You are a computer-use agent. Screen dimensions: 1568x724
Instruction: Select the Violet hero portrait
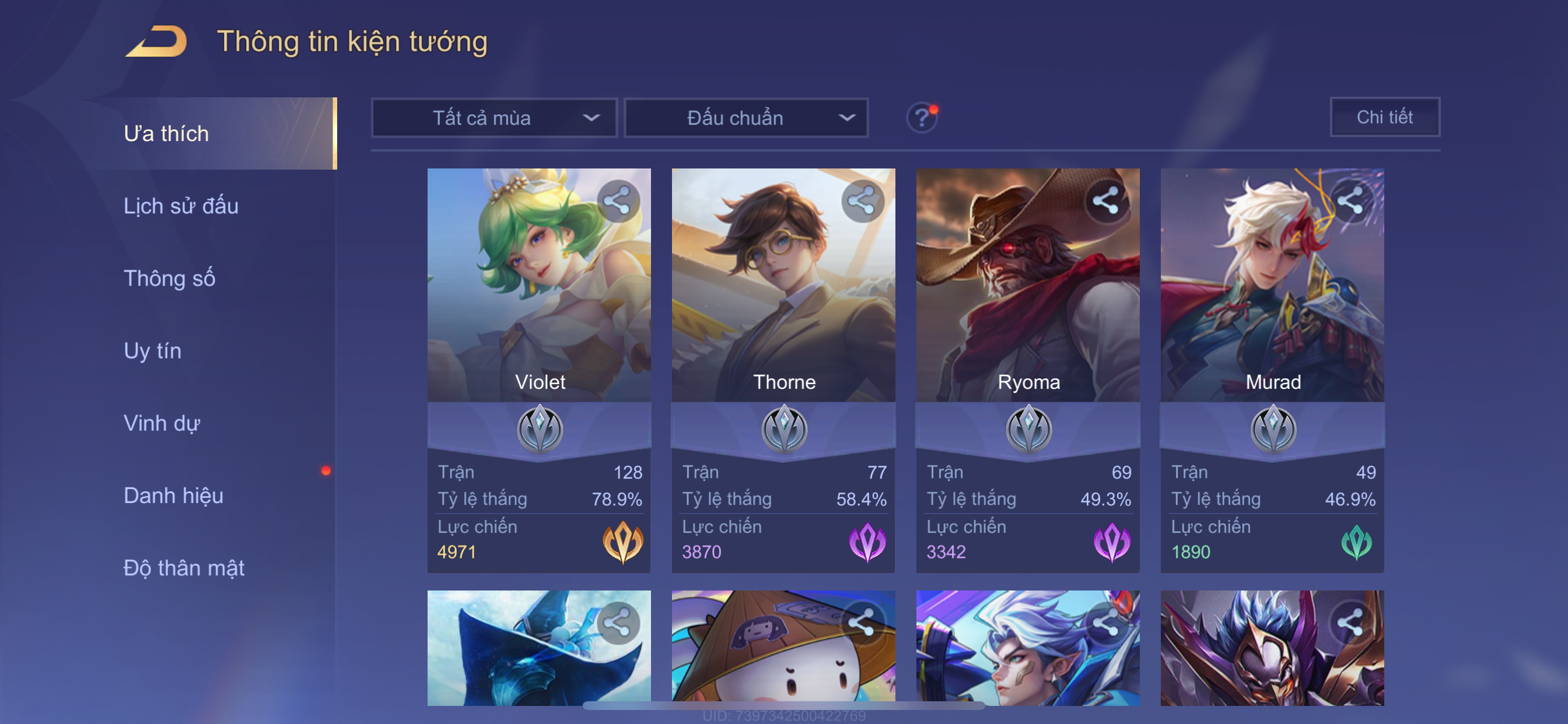tap(538, 284)
